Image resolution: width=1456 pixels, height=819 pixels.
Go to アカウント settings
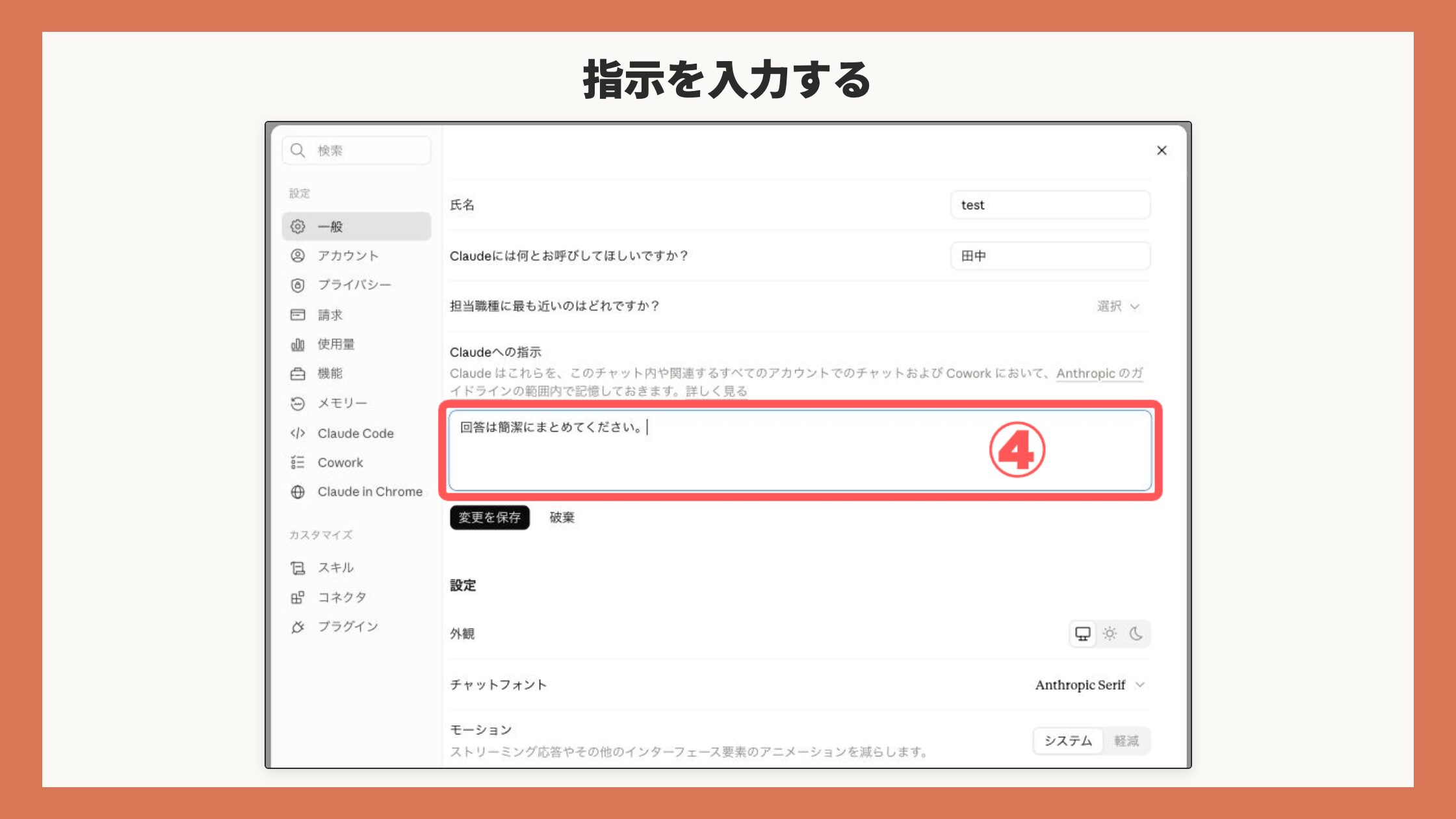click(356, 255)
